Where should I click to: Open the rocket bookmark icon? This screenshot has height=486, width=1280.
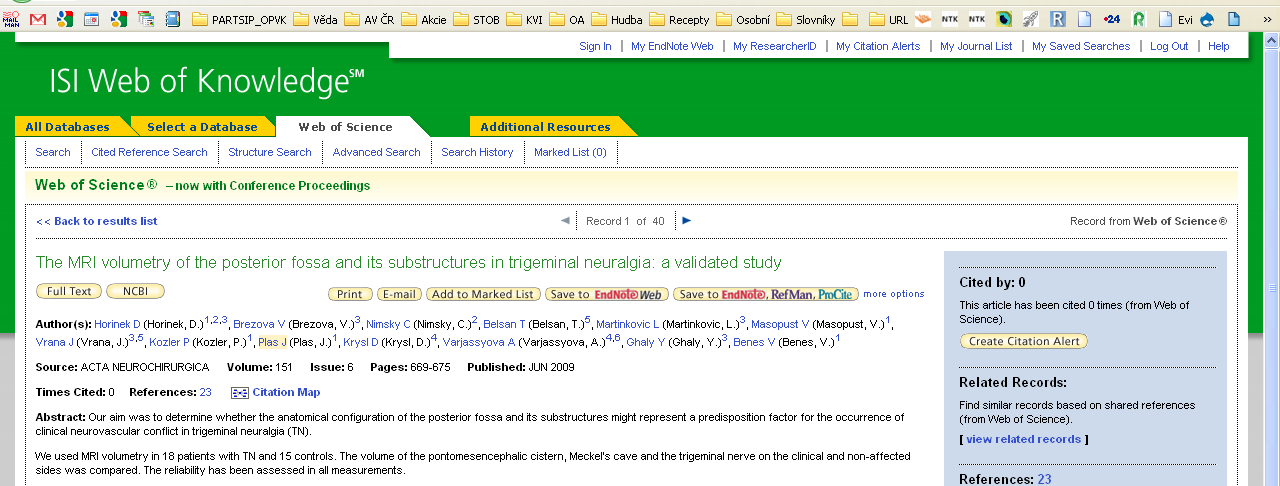pos(1031,18)
